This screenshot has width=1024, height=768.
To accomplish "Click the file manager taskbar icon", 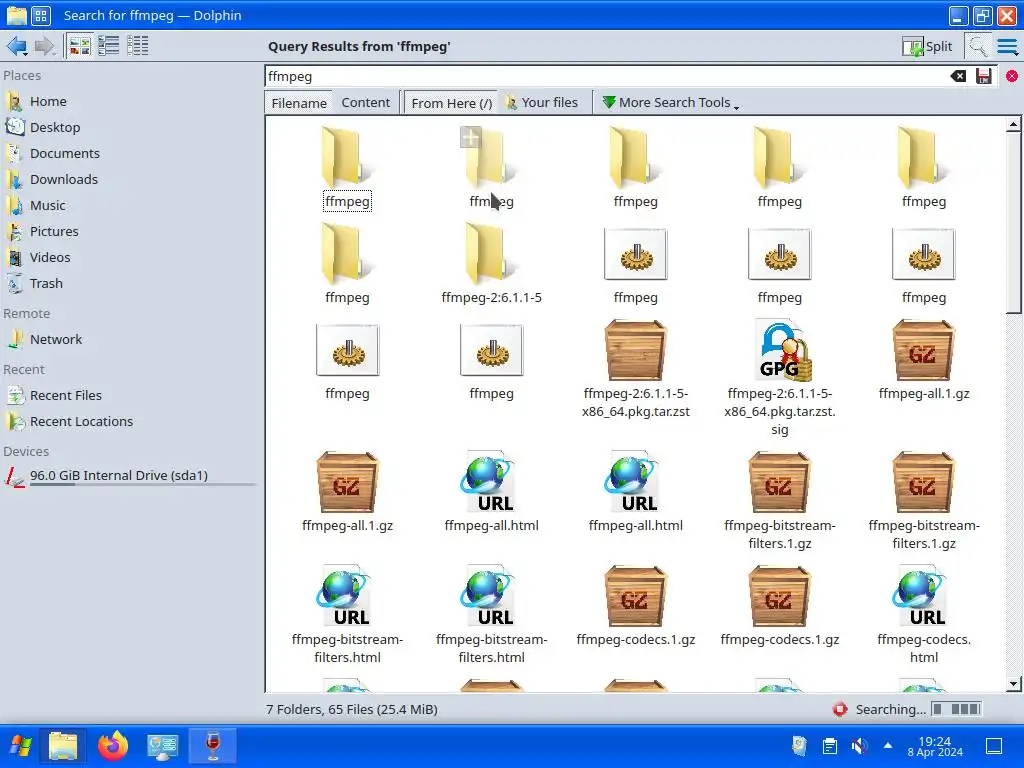I will [63, 746].
